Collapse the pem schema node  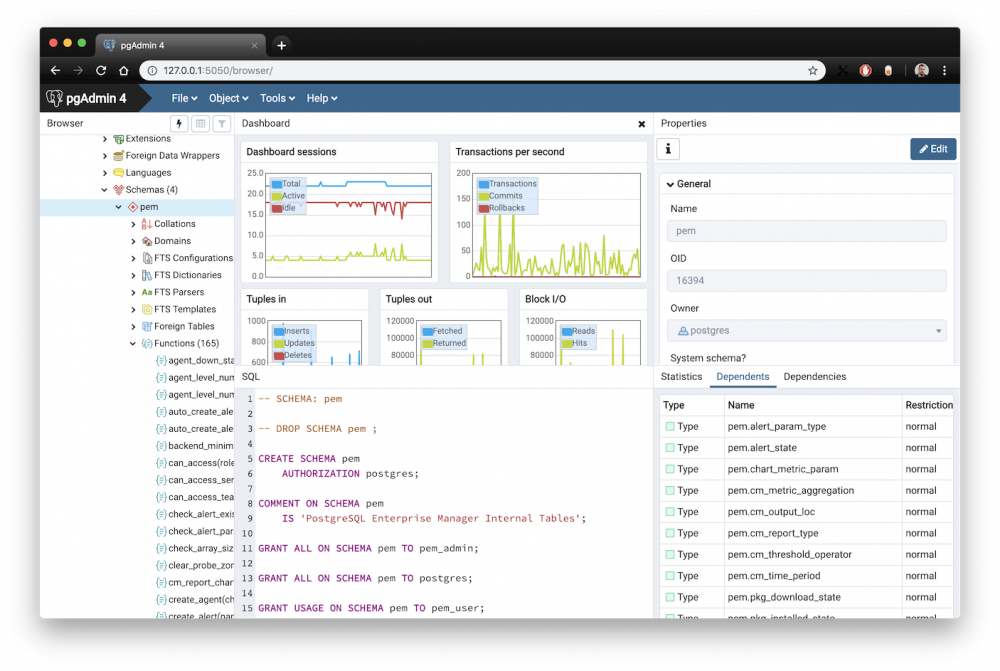coord(119,207)
